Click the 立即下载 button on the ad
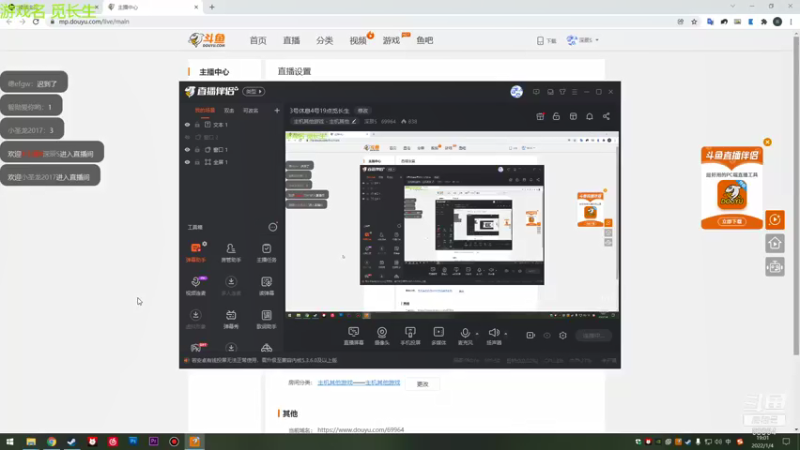This screenshot has height=450, width=800. click(732, 221)
